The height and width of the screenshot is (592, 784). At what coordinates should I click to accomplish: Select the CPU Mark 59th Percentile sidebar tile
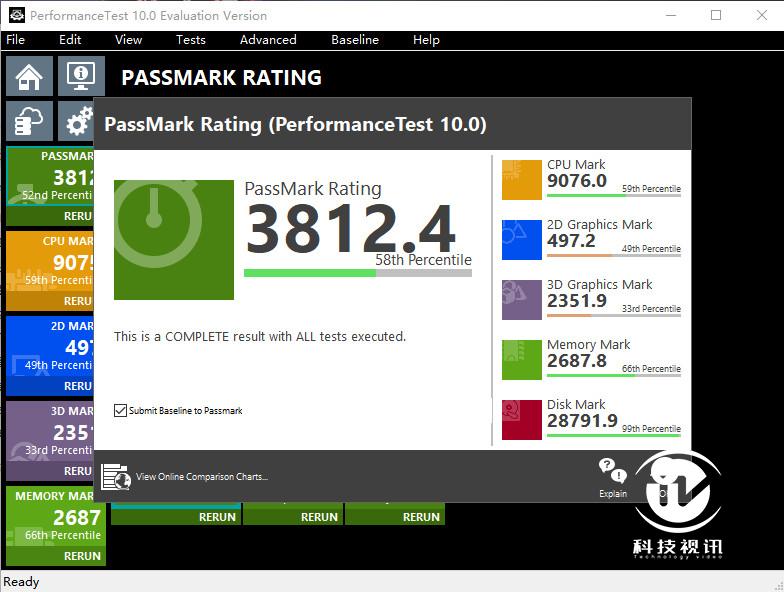tap(50, 261)
